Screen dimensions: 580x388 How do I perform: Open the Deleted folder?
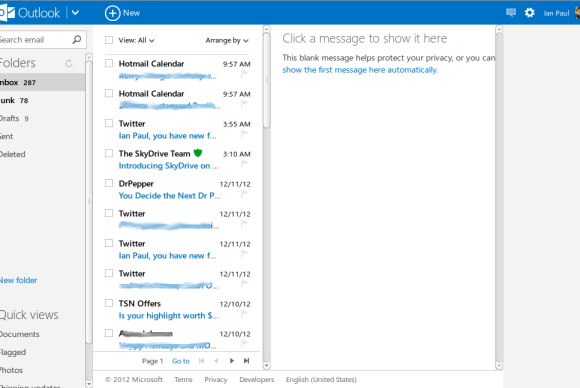[x=42, y=154]
